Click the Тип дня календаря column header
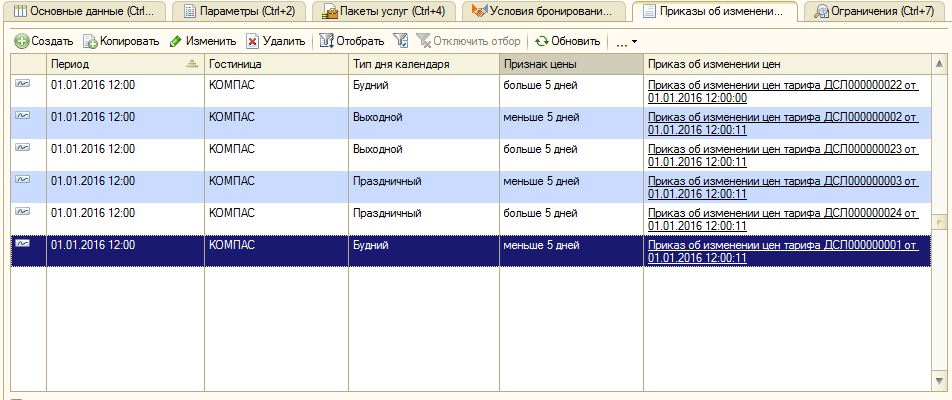 [x=424, y=64]
